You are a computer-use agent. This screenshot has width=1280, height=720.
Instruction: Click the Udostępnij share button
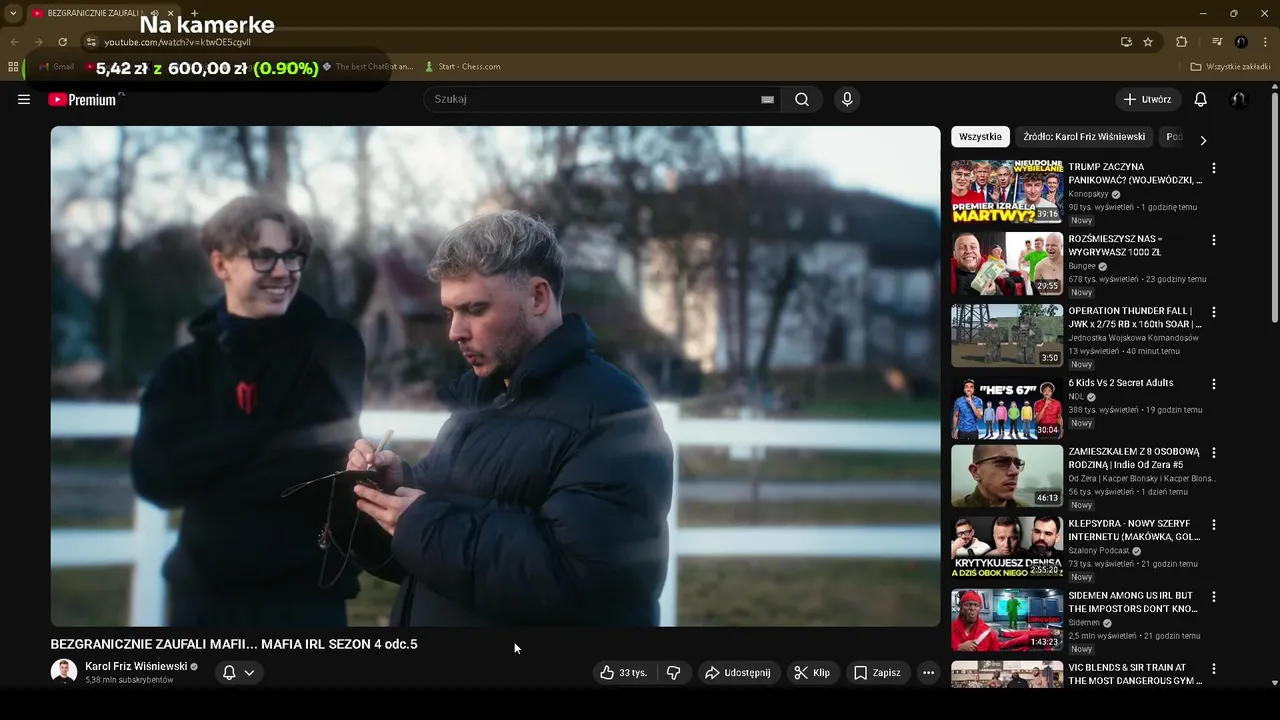click(x=738, y=673)
